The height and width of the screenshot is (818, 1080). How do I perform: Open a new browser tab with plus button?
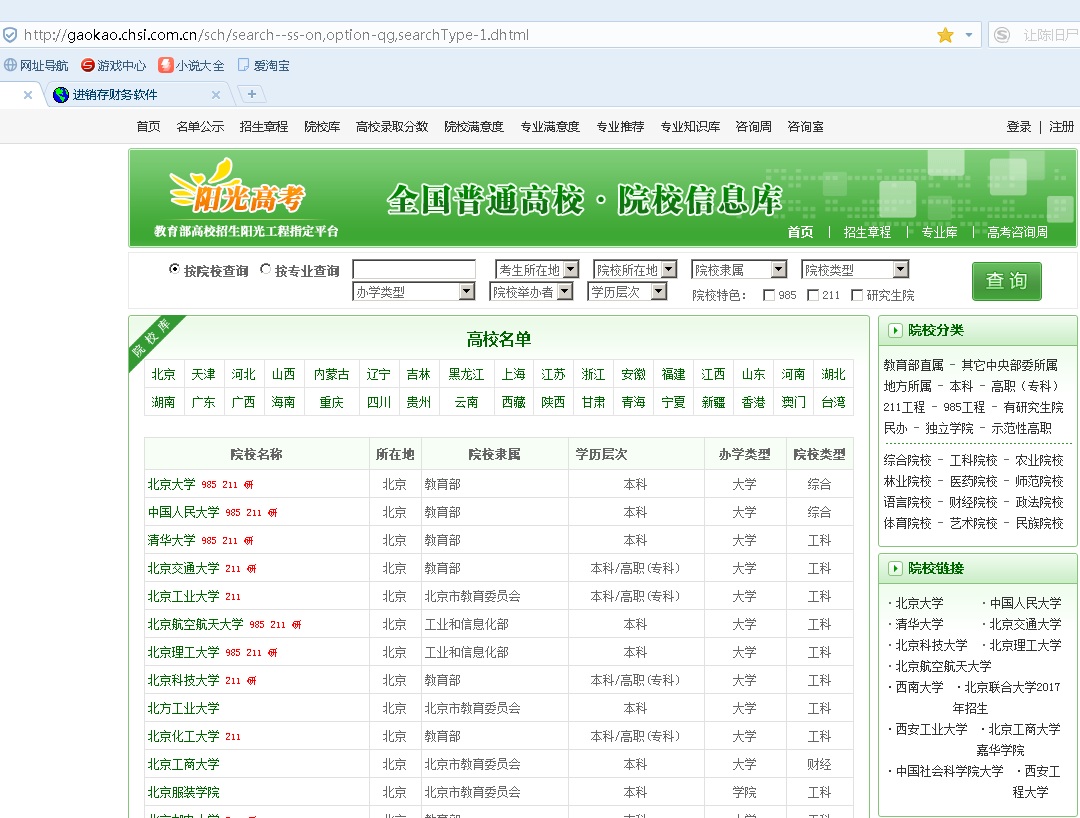pyautogui.click(x=251, y=94)
